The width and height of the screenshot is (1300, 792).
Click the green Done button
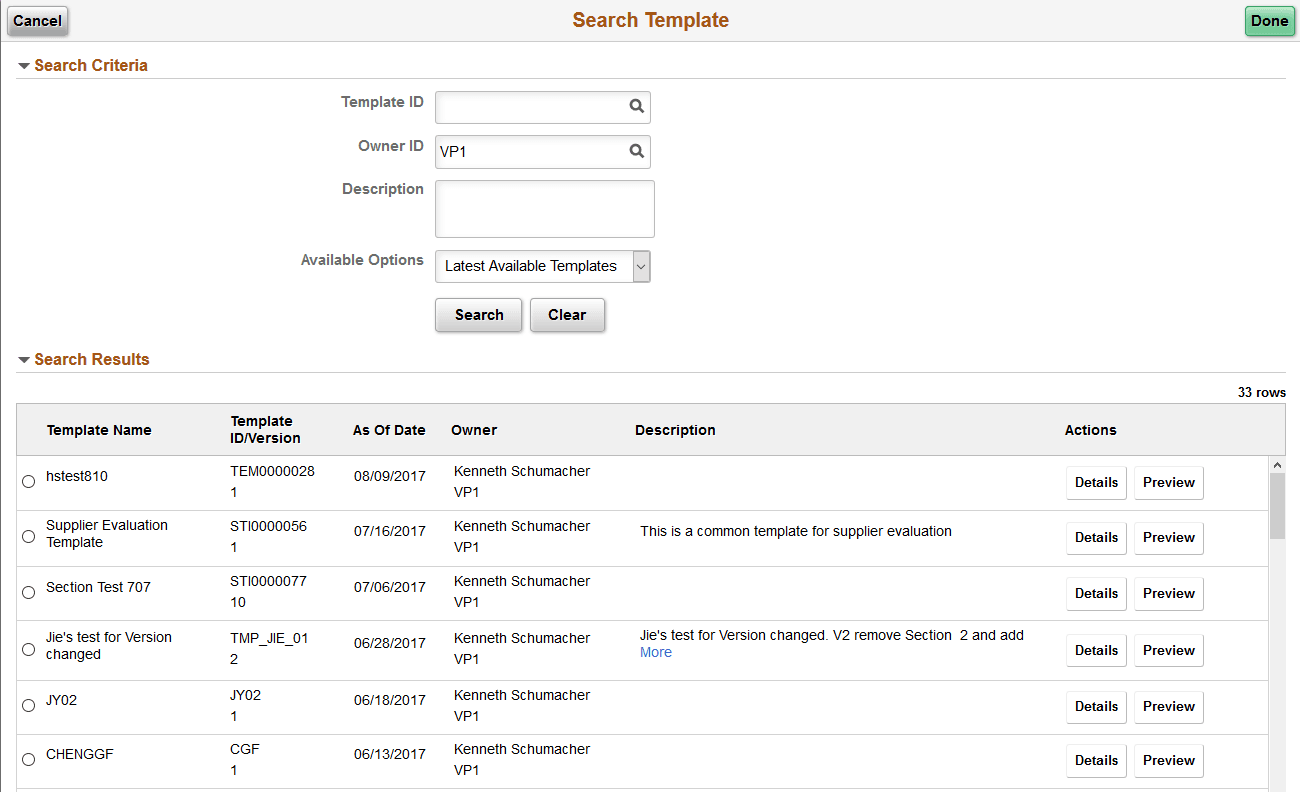[1269, 20]
